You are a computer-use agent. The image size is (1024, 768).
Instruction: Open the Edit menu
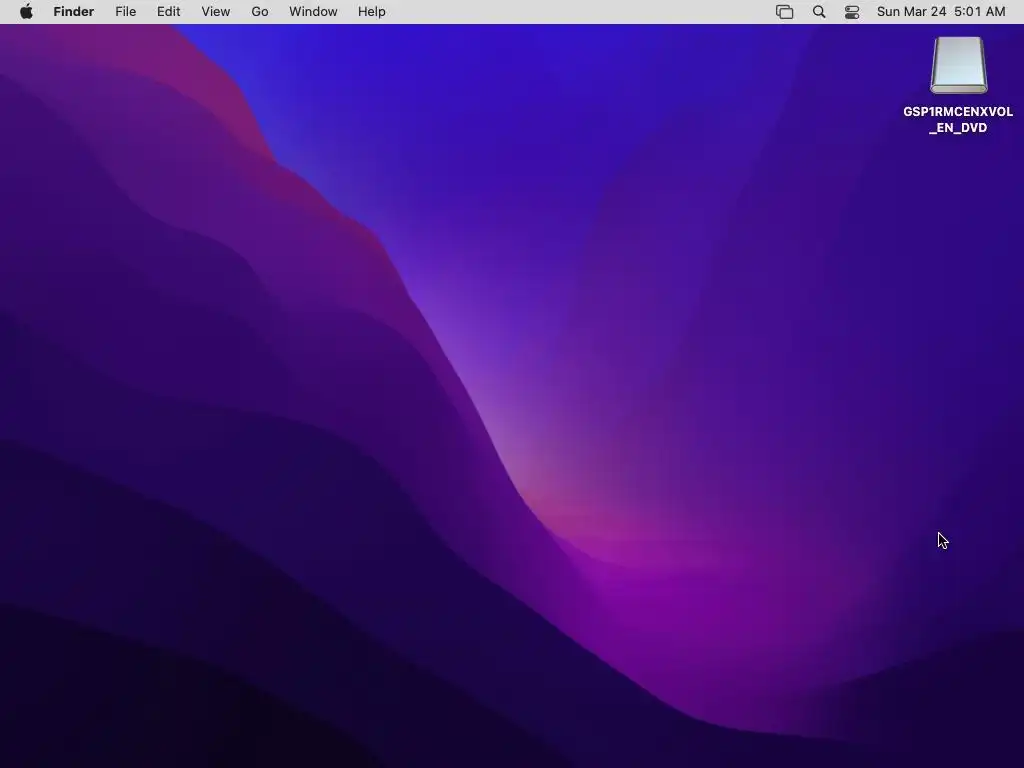(x=168, y=12)
